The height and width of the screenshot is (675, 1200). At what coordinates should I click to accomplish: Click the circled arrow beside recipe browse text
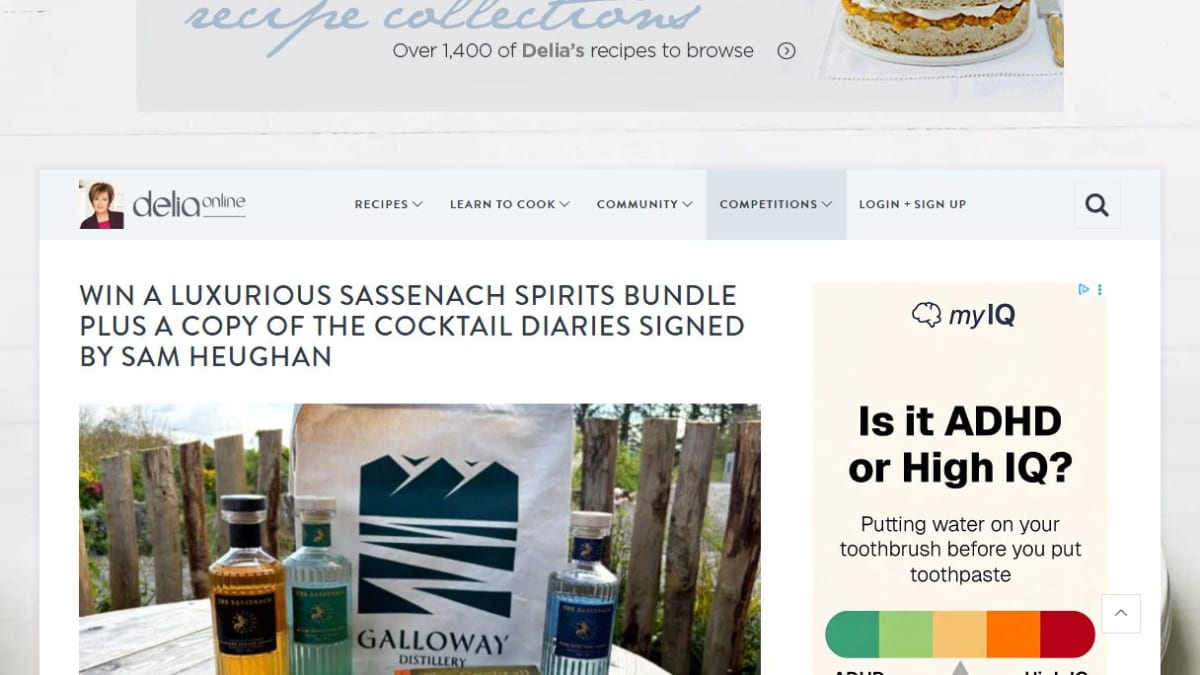[787, 51]
